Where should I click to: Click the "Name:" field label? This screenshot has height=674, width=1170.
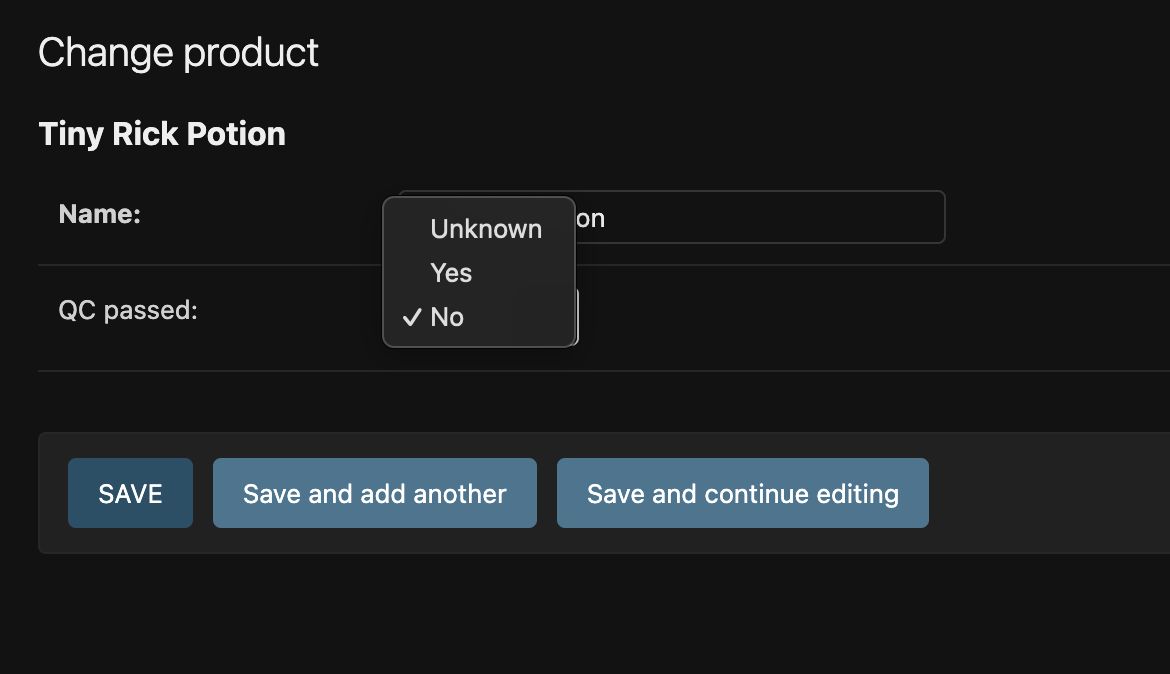pos(100,214)
